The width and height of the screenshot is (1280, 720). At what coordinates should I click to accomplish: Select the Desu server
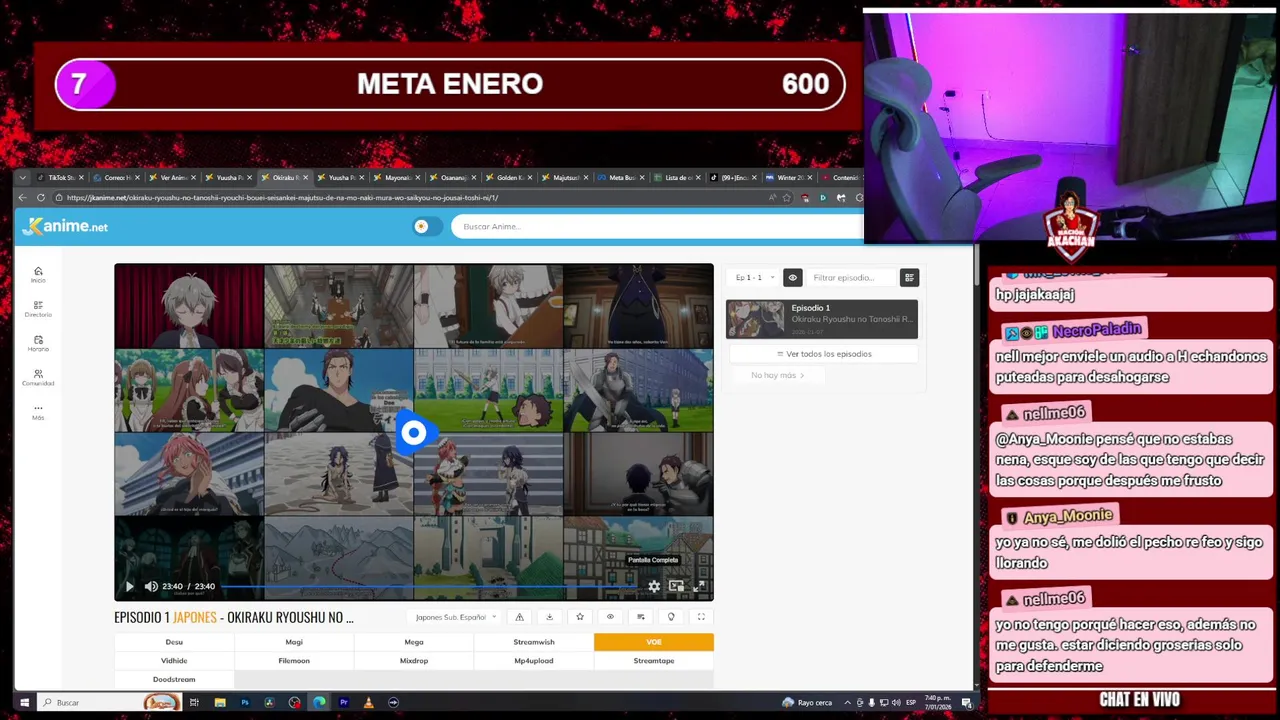coord(174,642)
